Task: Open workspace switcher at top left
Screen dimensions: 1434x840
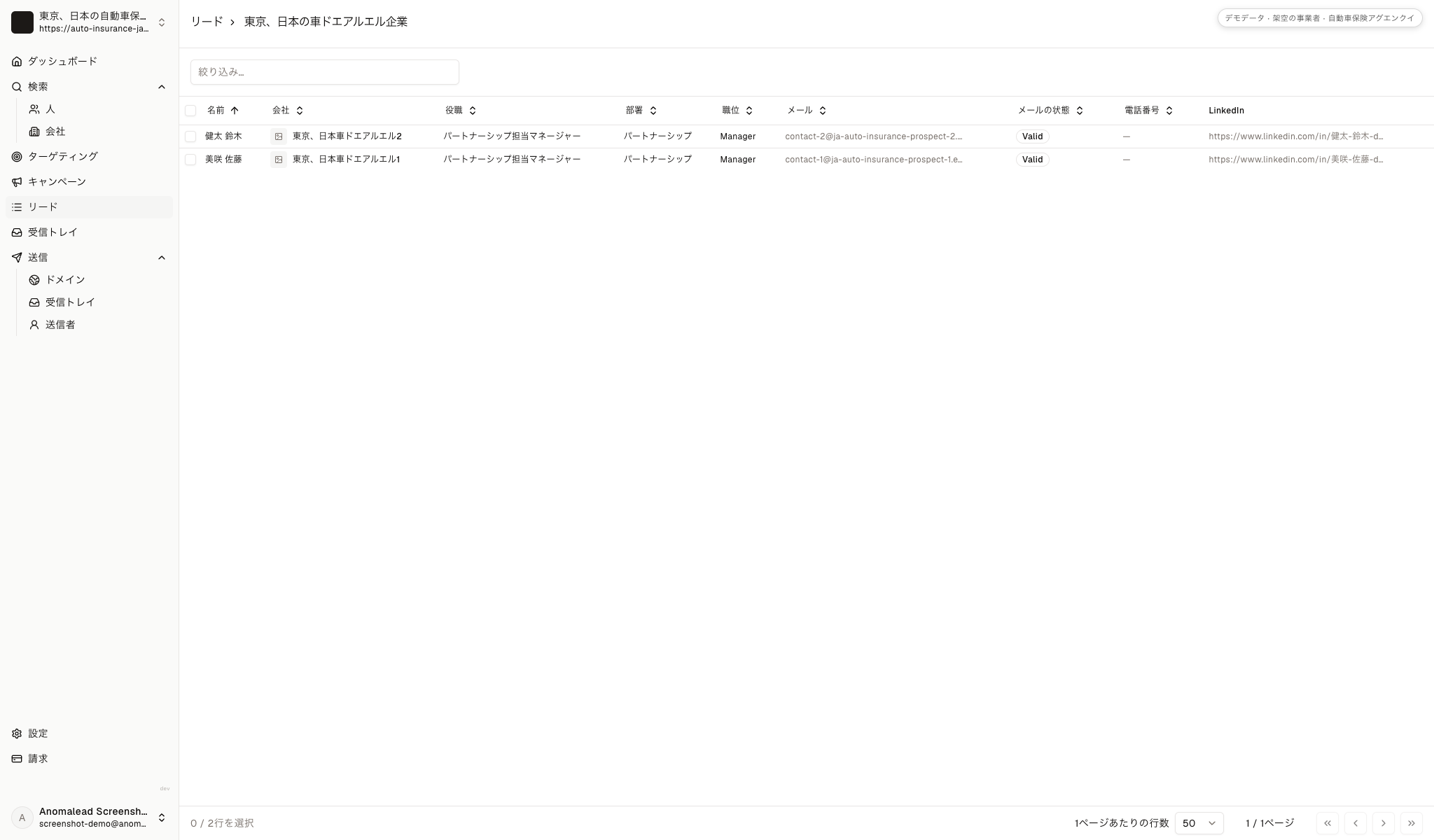Action: tap(89, 22)
